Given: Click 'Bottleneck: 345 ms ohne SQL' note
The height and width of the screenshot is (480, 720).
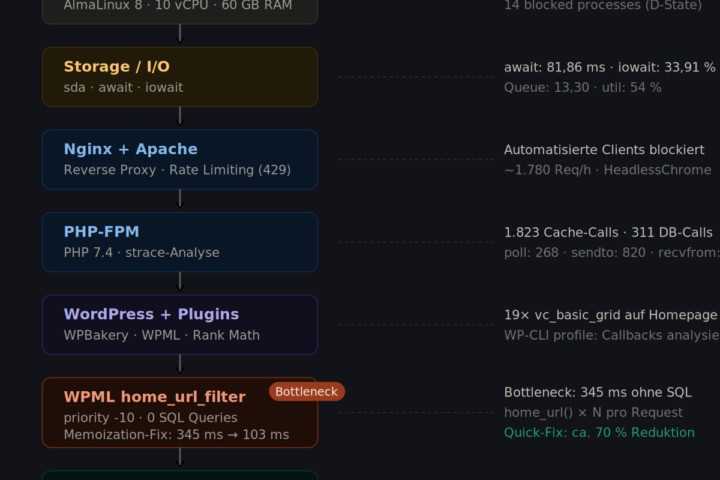Looking at the screenshot, I should click(598, 392).
